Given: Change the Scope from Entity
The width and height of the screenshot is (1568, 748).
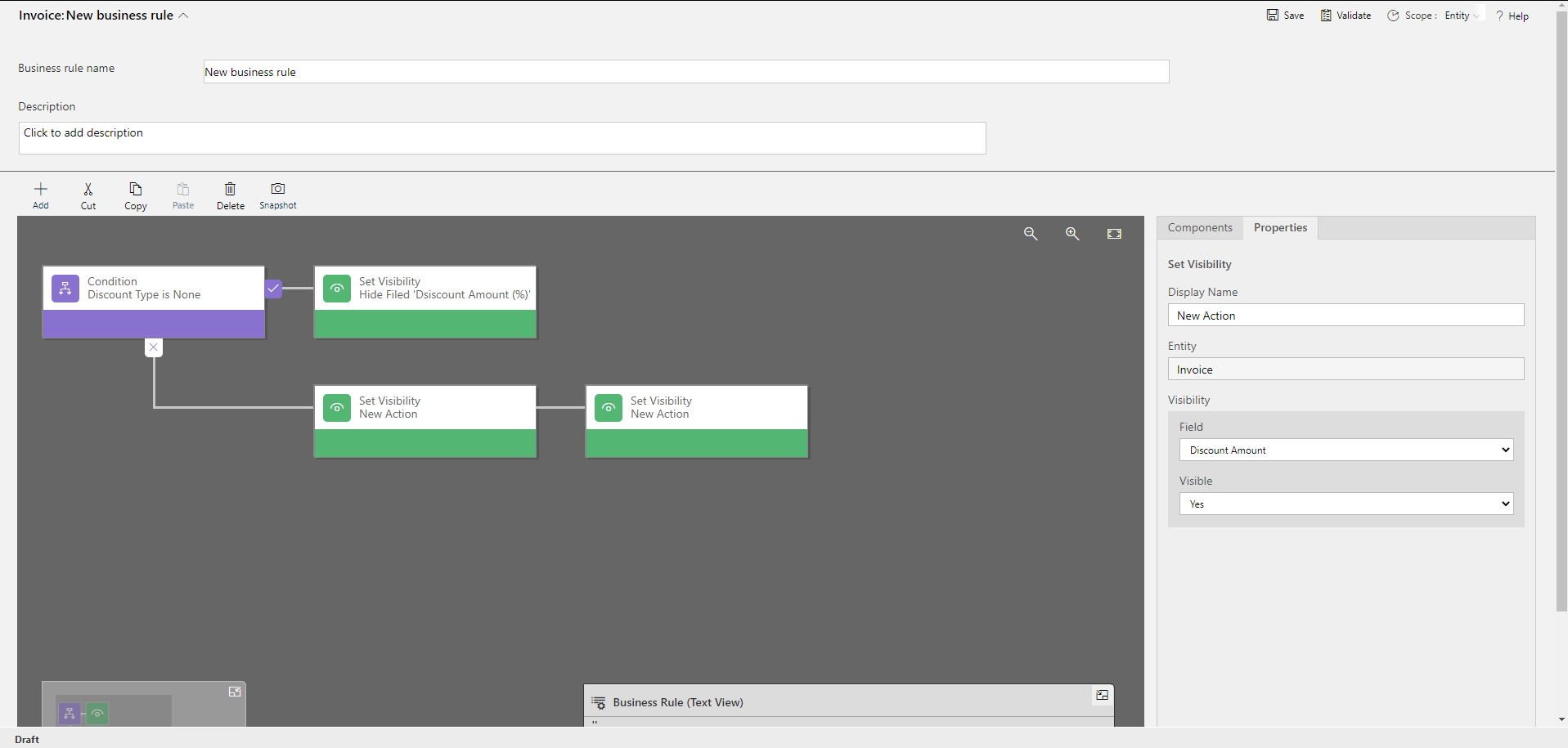Looking at the screenshot, I should pos(1463,15).
